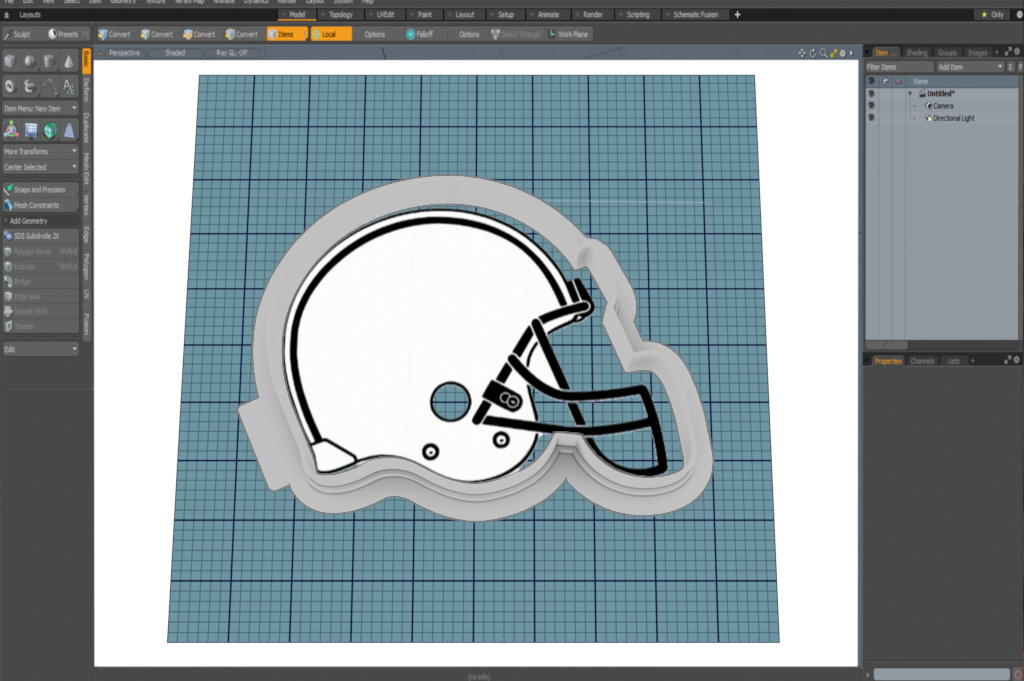This screenshot has width=1024, height=681.
Task: Select the Camera item in list
Action: pos(943,106)
